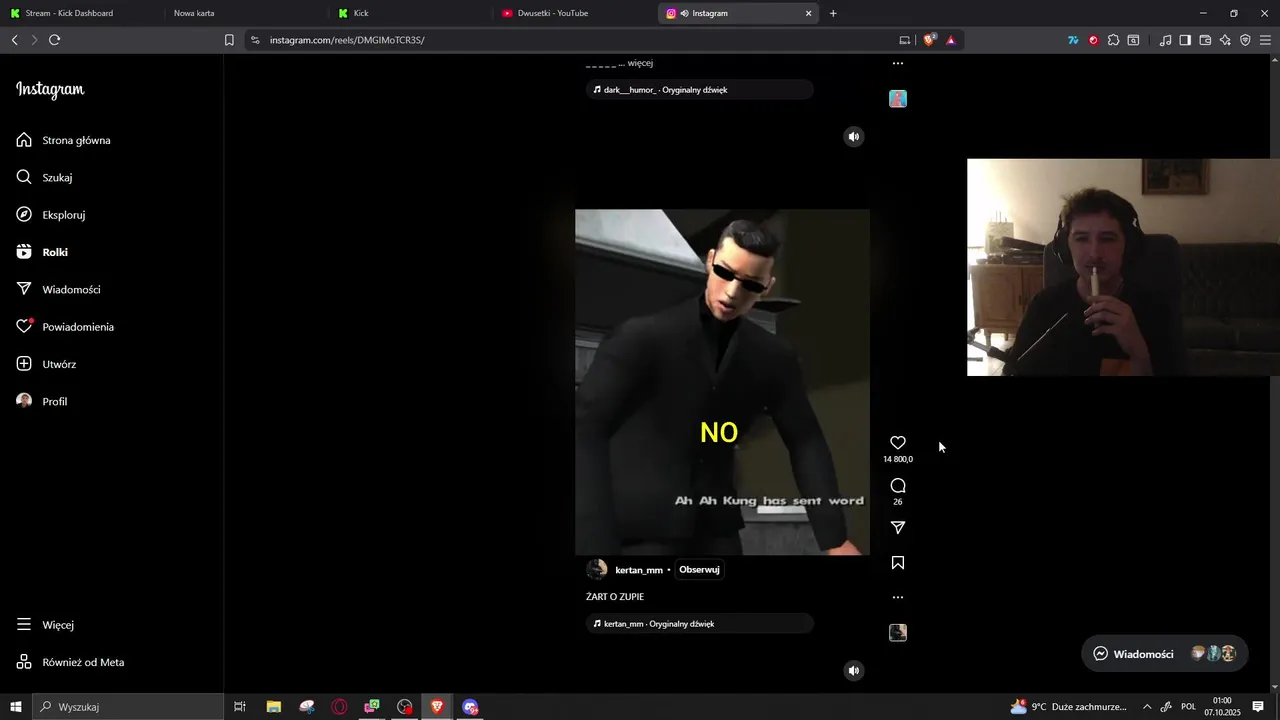The height and width of the screenshot is (720, 1280).
Task: Open Brave VPN shield icon
Action: click(x=1245, y=40)
